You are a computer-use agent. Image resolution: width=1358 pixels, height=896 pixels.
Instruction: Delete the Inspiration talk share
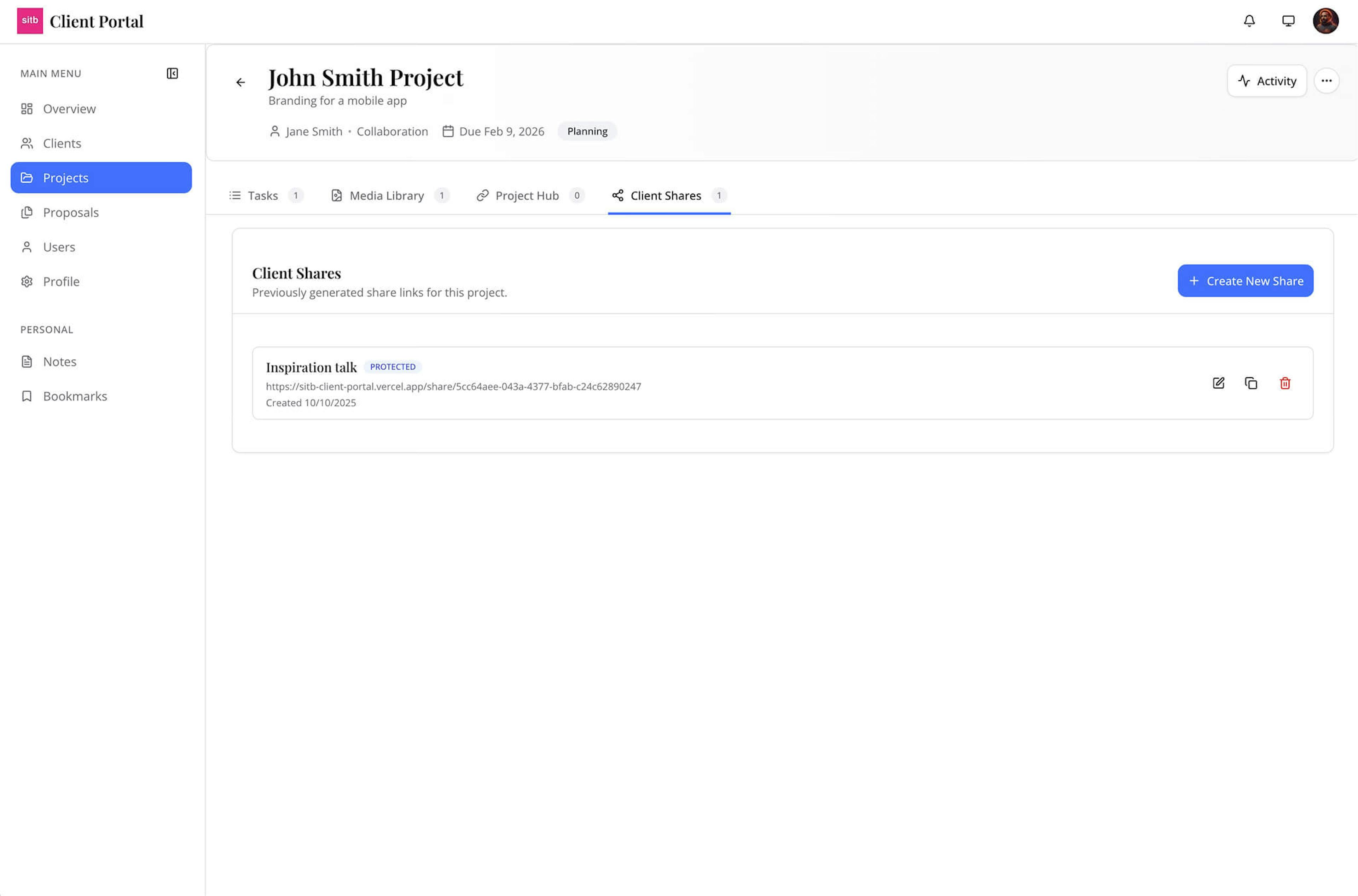[1285, 383]
